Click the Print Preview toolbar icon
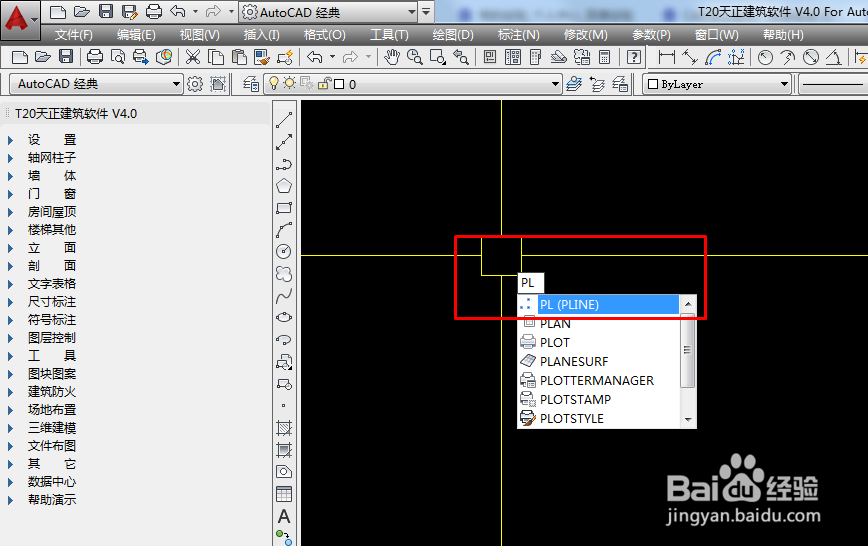868x546 pixels. (118, 56)
